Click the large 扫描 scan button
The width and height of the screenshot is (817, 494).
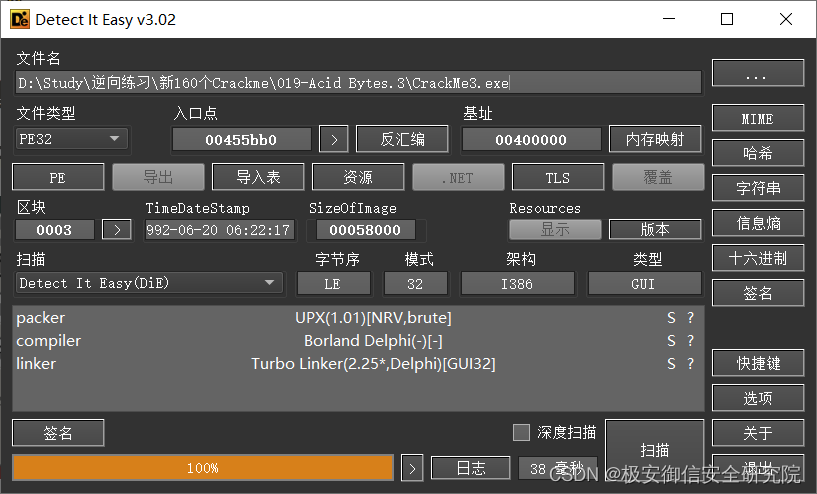(x=654, y=449)
